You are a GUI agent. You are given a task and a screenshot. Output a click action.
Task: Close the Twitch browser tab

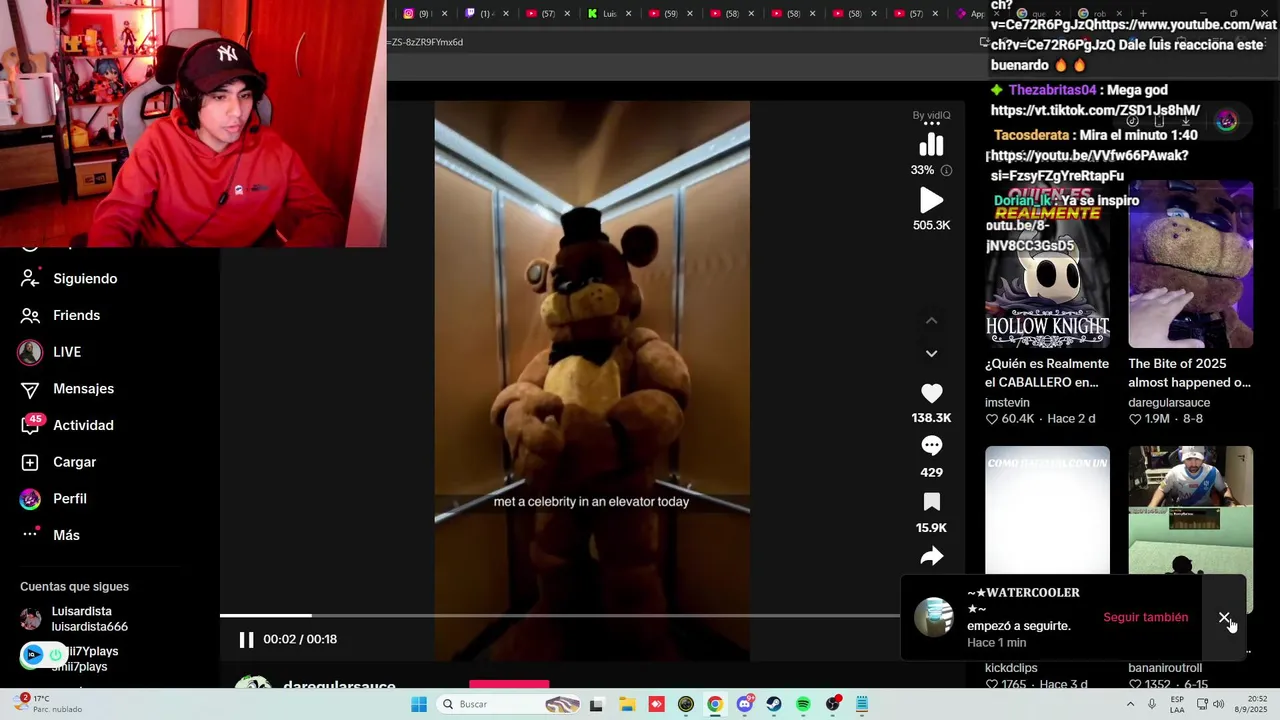[x=507, y=14]
